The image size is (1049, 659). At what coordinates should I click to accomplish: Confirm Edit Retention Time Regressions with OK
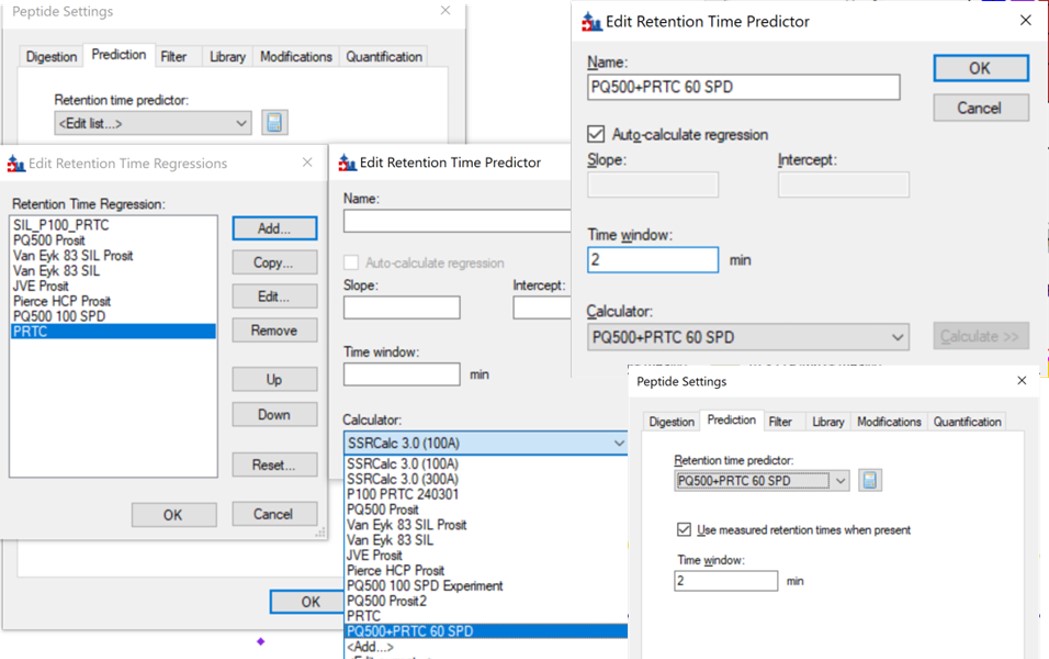[174, 514]
